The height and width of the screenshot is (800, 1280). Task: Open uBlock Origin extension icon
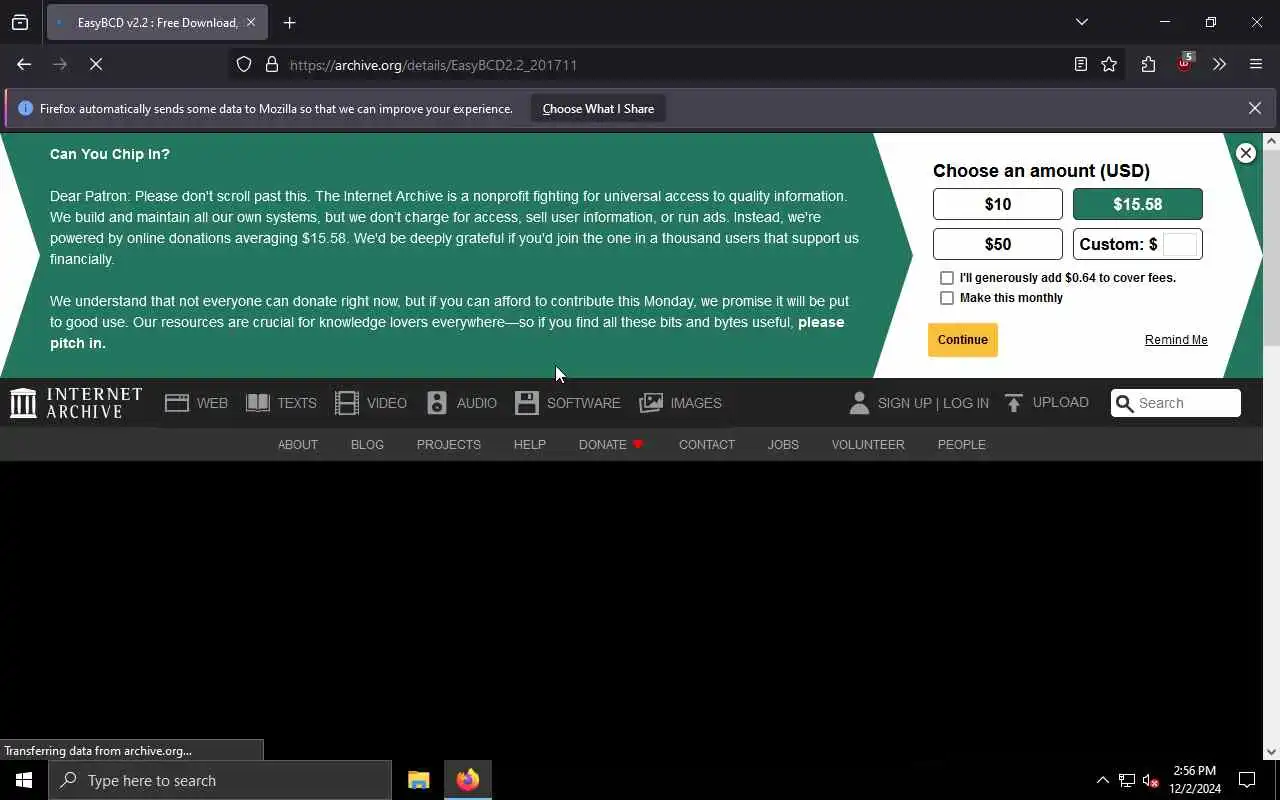1185,64
